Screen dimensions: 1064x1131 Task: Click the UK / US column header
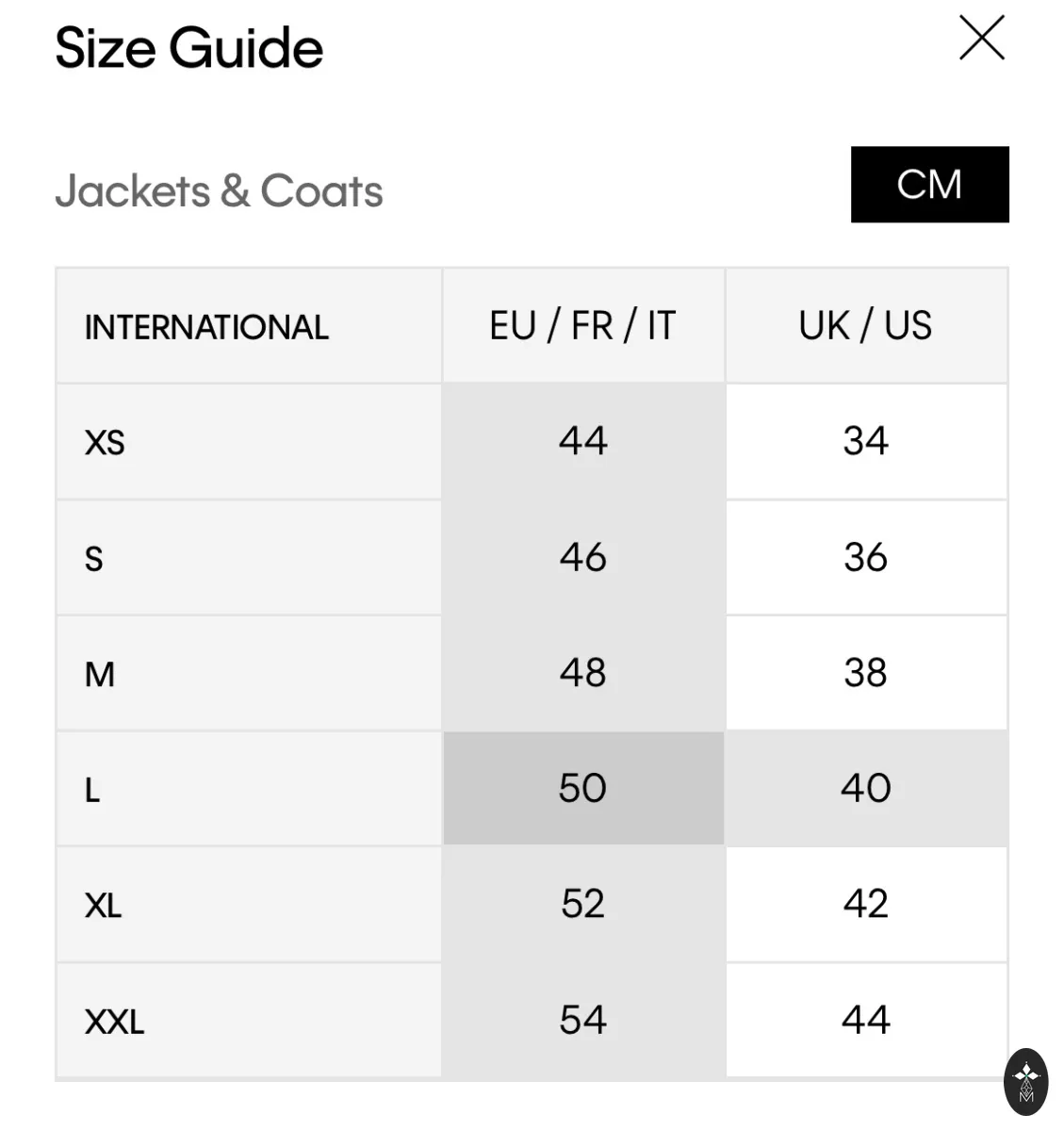point(866,327)
